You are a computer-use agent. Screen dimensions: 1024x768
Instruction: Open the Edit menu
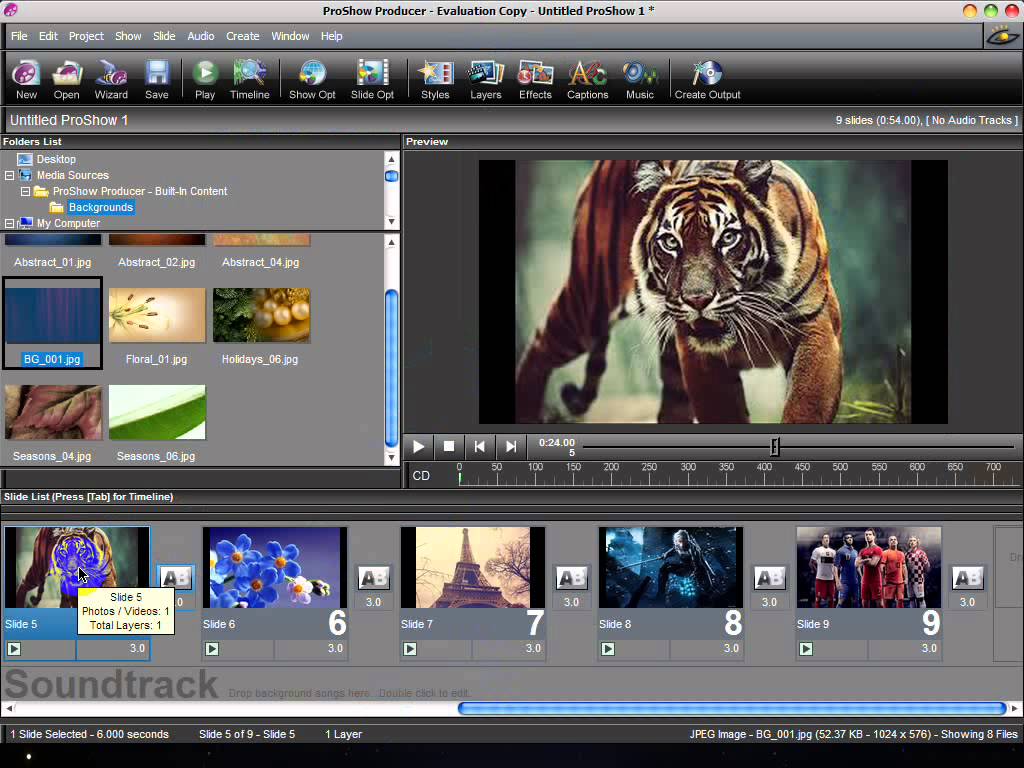48,36
